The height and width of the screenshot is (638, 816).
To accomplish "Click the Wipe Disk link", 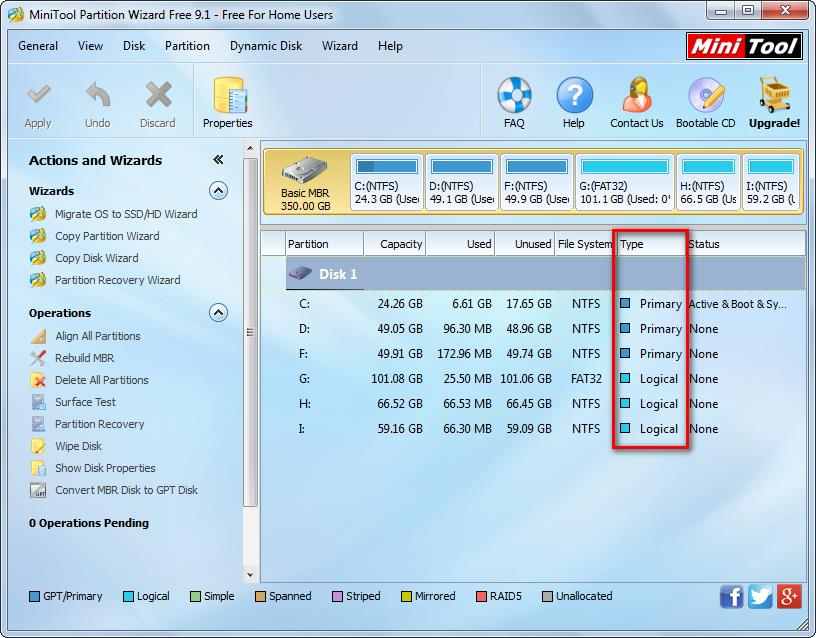I will point(79,446).
